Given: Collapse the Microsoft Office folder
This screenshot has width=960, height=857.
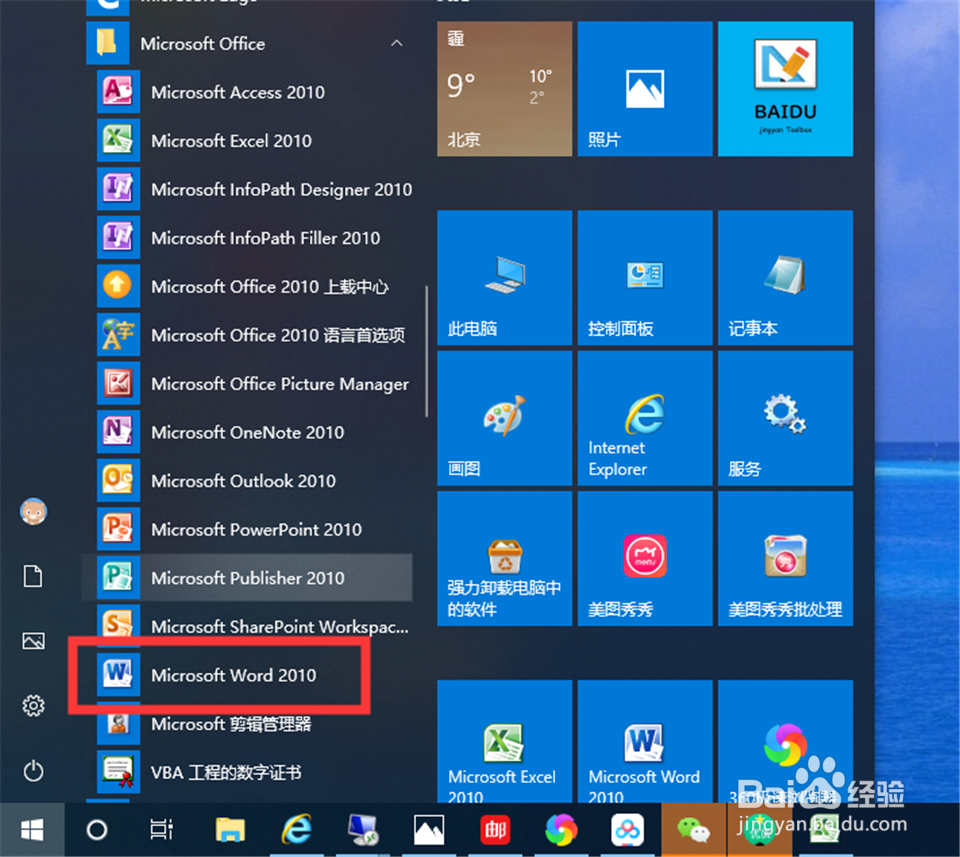Looking at the screenshot, I should tap(397, 43).
